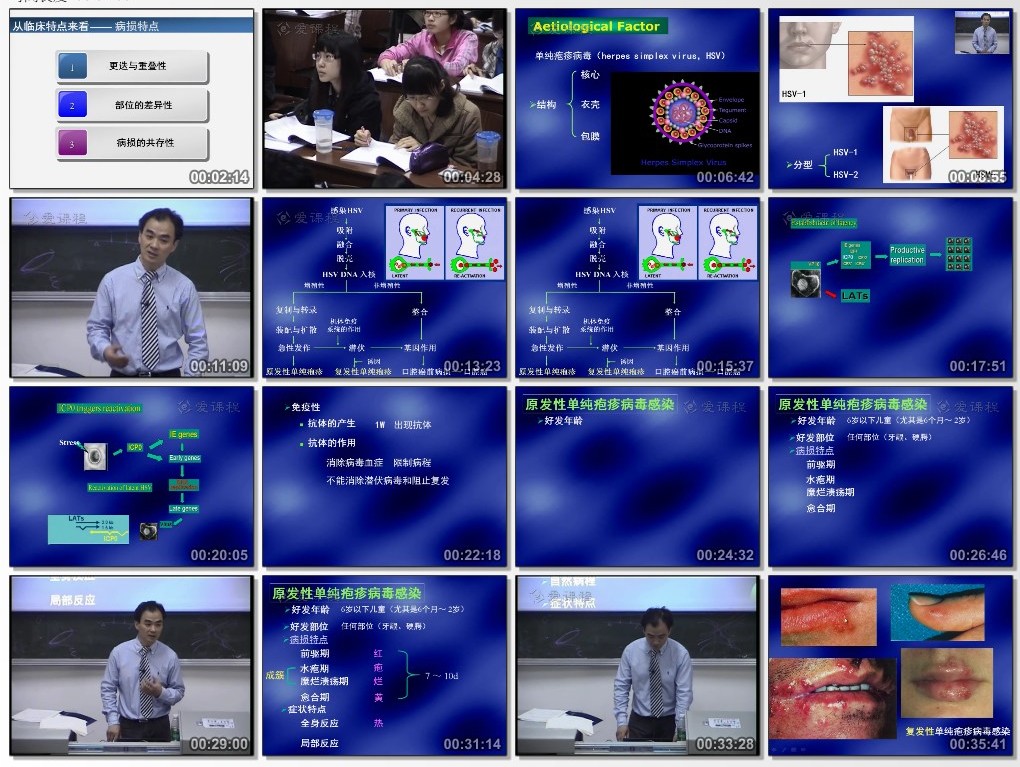The width and height of the screenshot is (1020, 767).
Task: Click the Herpes Simplex Virus diagram image
Action: point(684,120)
